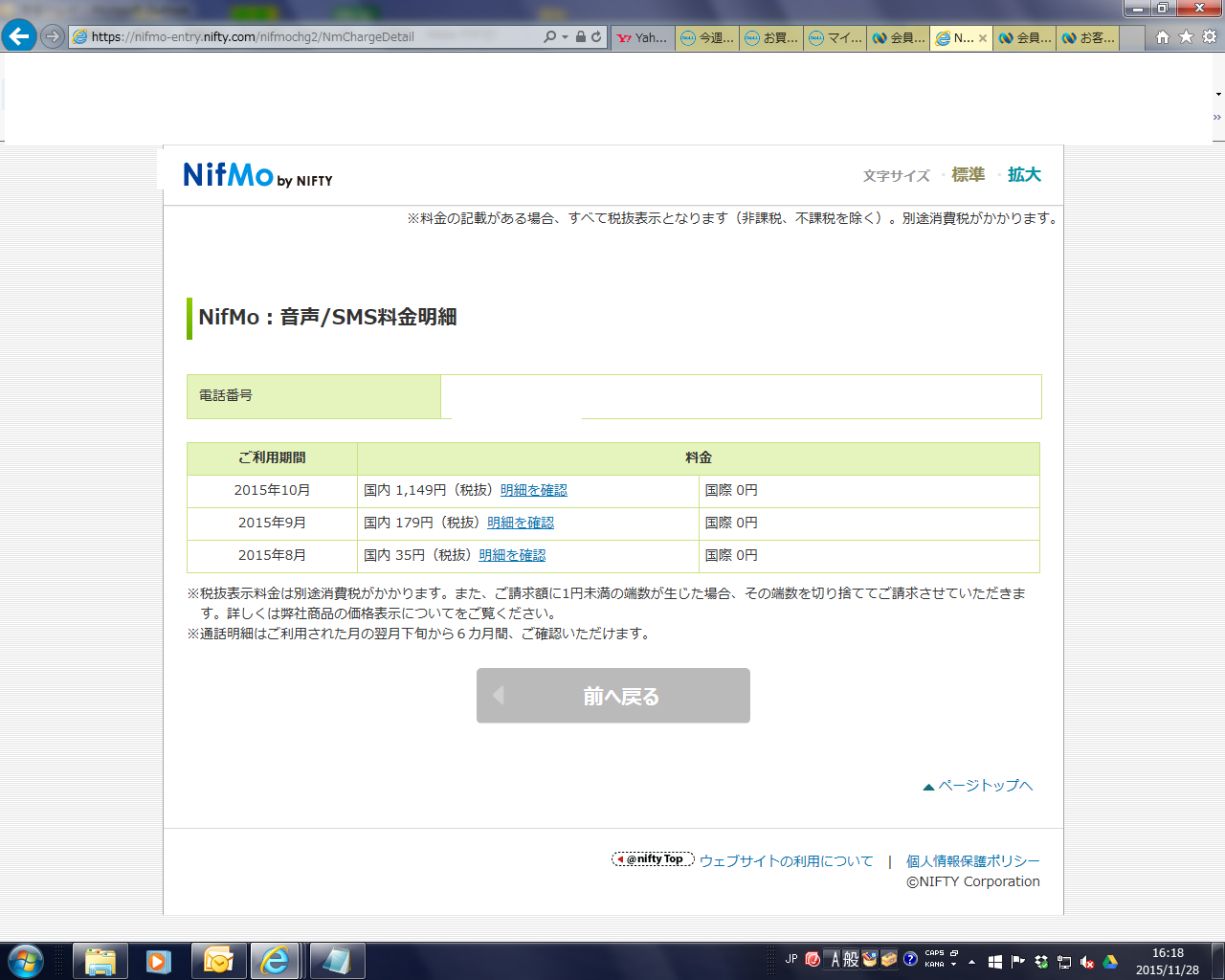Toggle the IME input mode A button

835,959
